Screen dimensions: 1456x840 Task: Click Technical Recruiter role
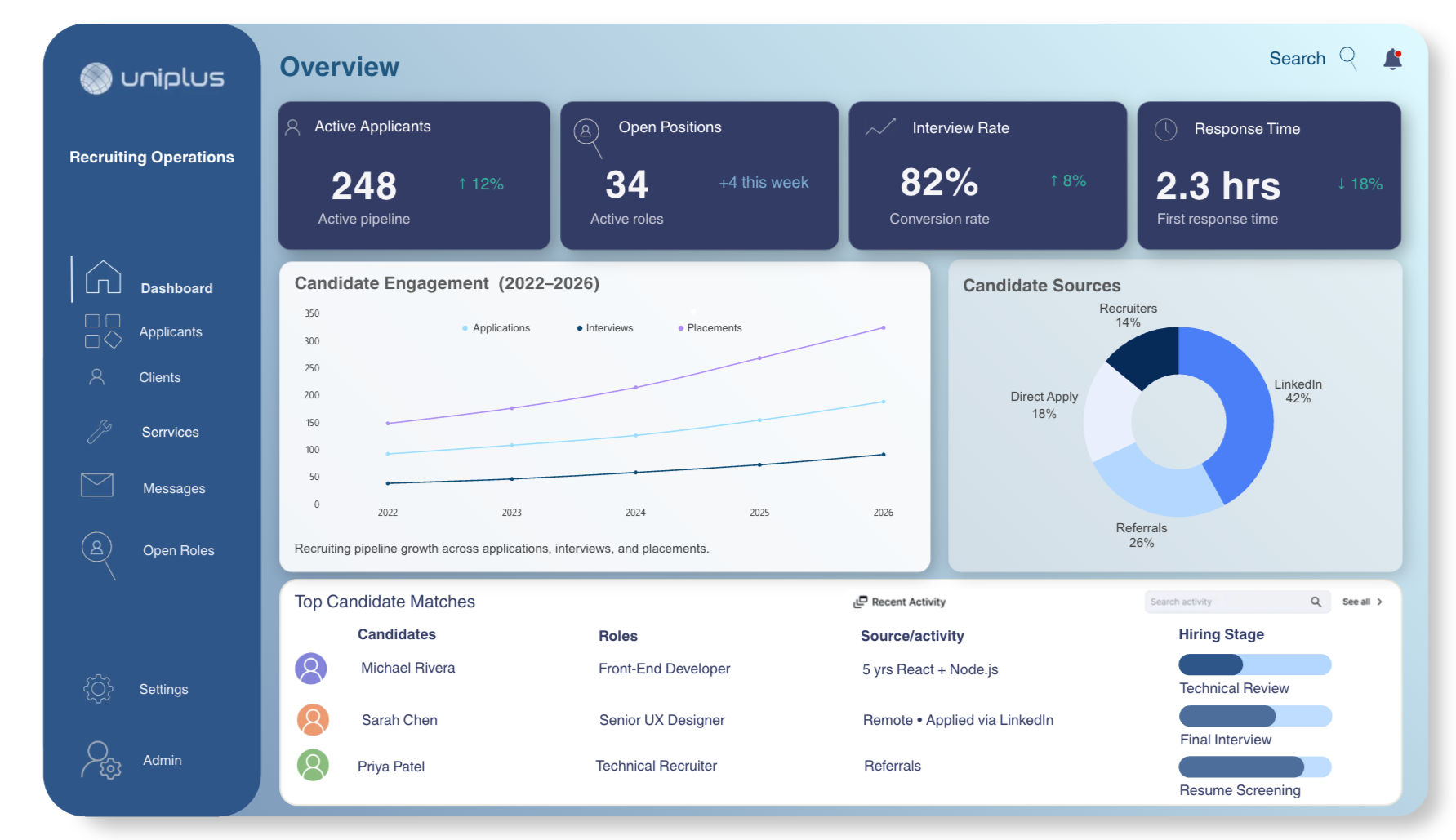[x=656, y=766]
